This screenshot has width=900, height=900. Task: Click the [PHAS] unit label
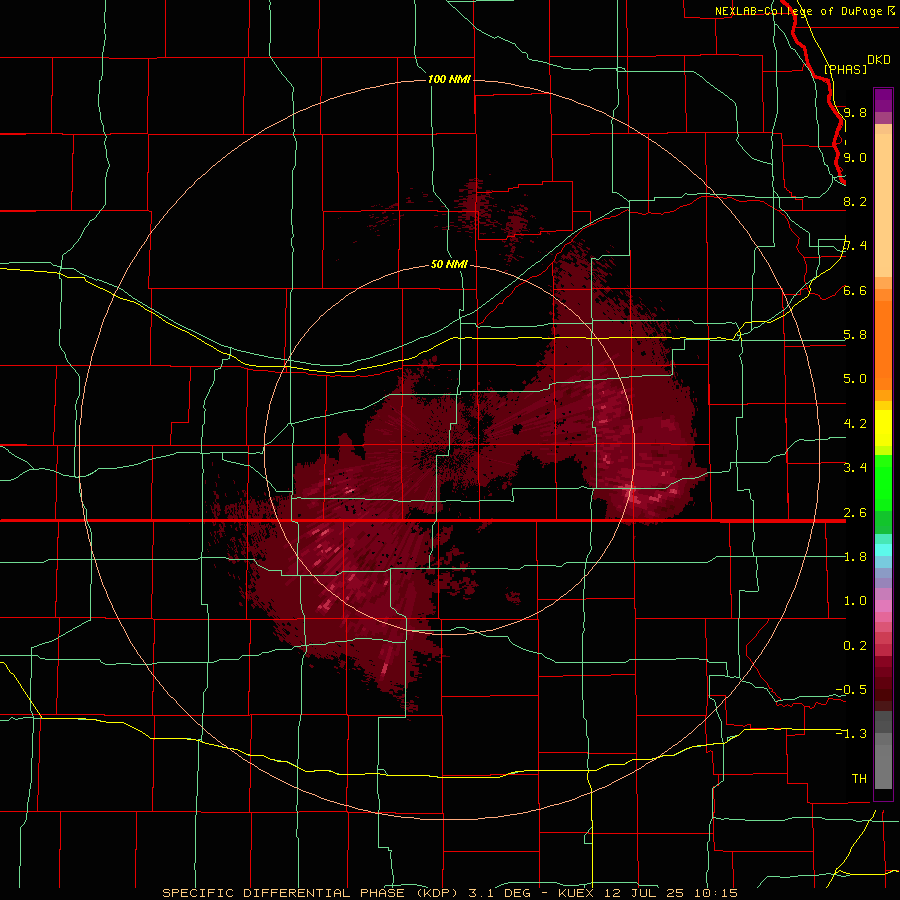tap(845, 69)
